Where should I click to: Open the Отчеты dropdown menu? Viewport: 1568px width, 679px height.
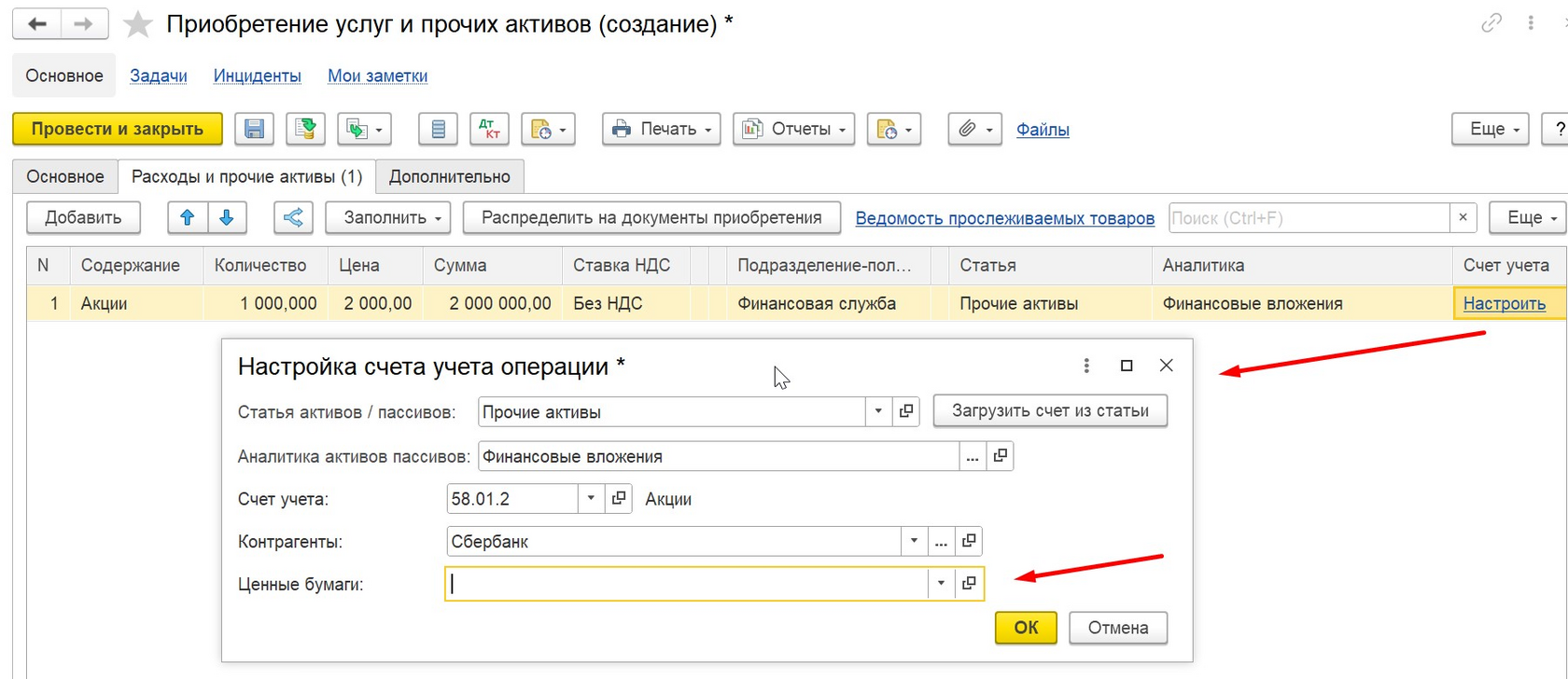[794, 129]
